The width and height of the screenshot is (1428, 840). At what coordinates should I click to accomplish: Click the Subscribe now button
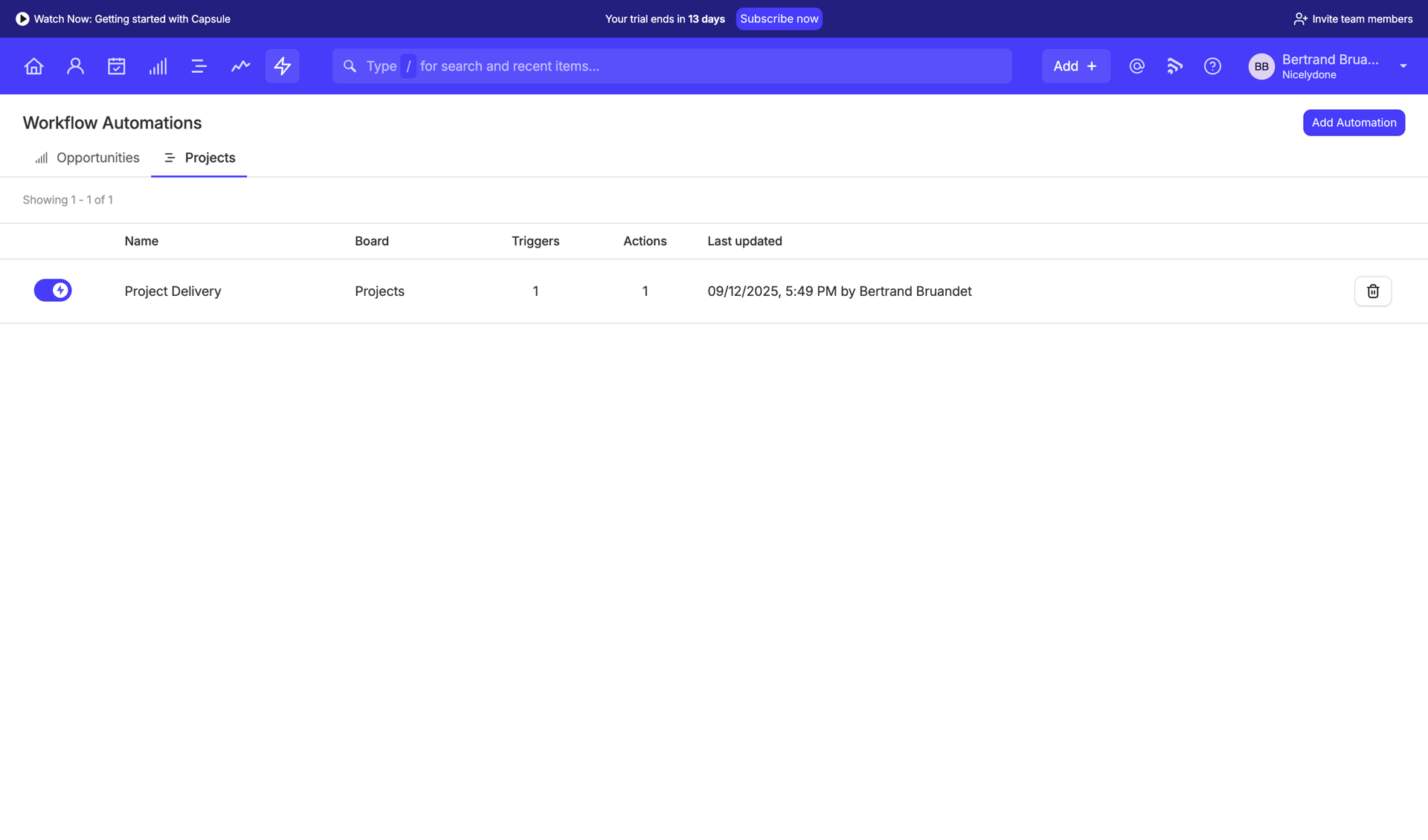pos(779,19)
